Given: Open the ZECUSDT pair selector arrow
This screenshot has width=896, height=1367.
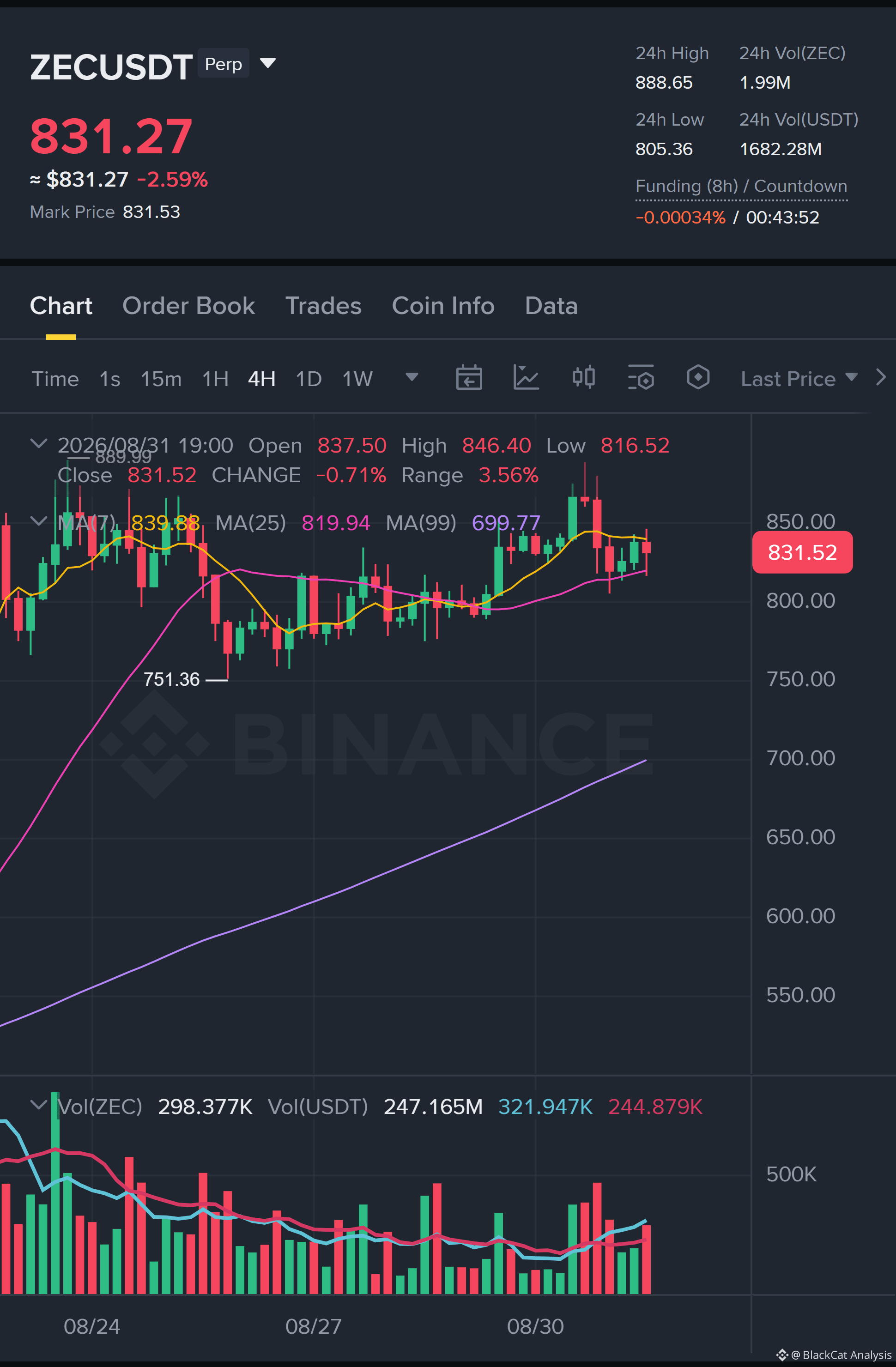Looking at the screenshot, I should (x=268, y=63).
